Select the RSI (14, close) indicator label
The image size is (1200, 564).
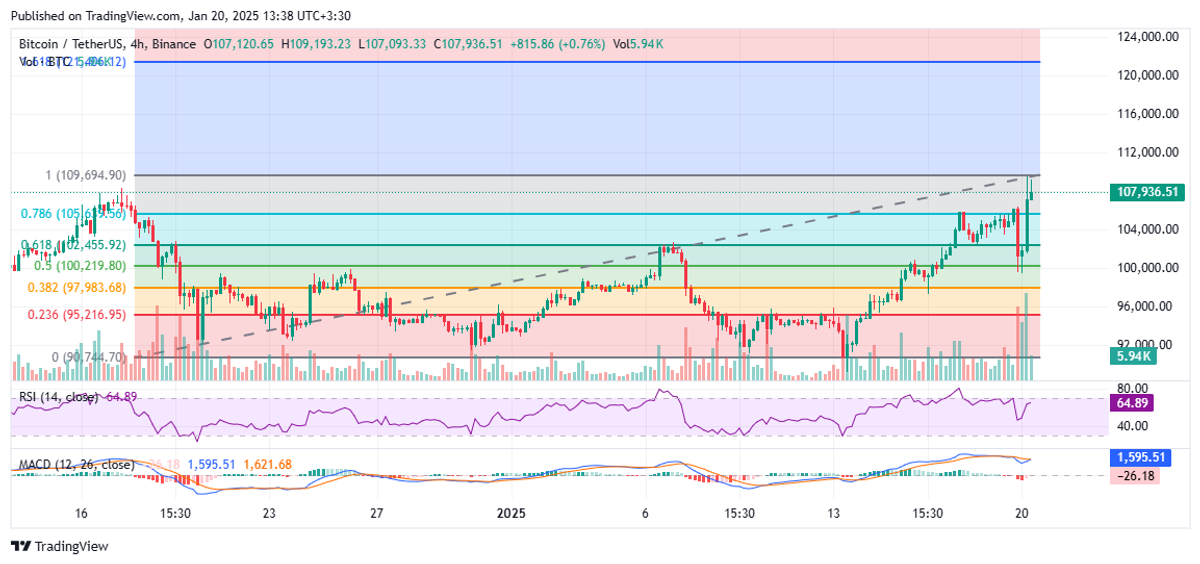pyautogui.click(x=57, y=397)
